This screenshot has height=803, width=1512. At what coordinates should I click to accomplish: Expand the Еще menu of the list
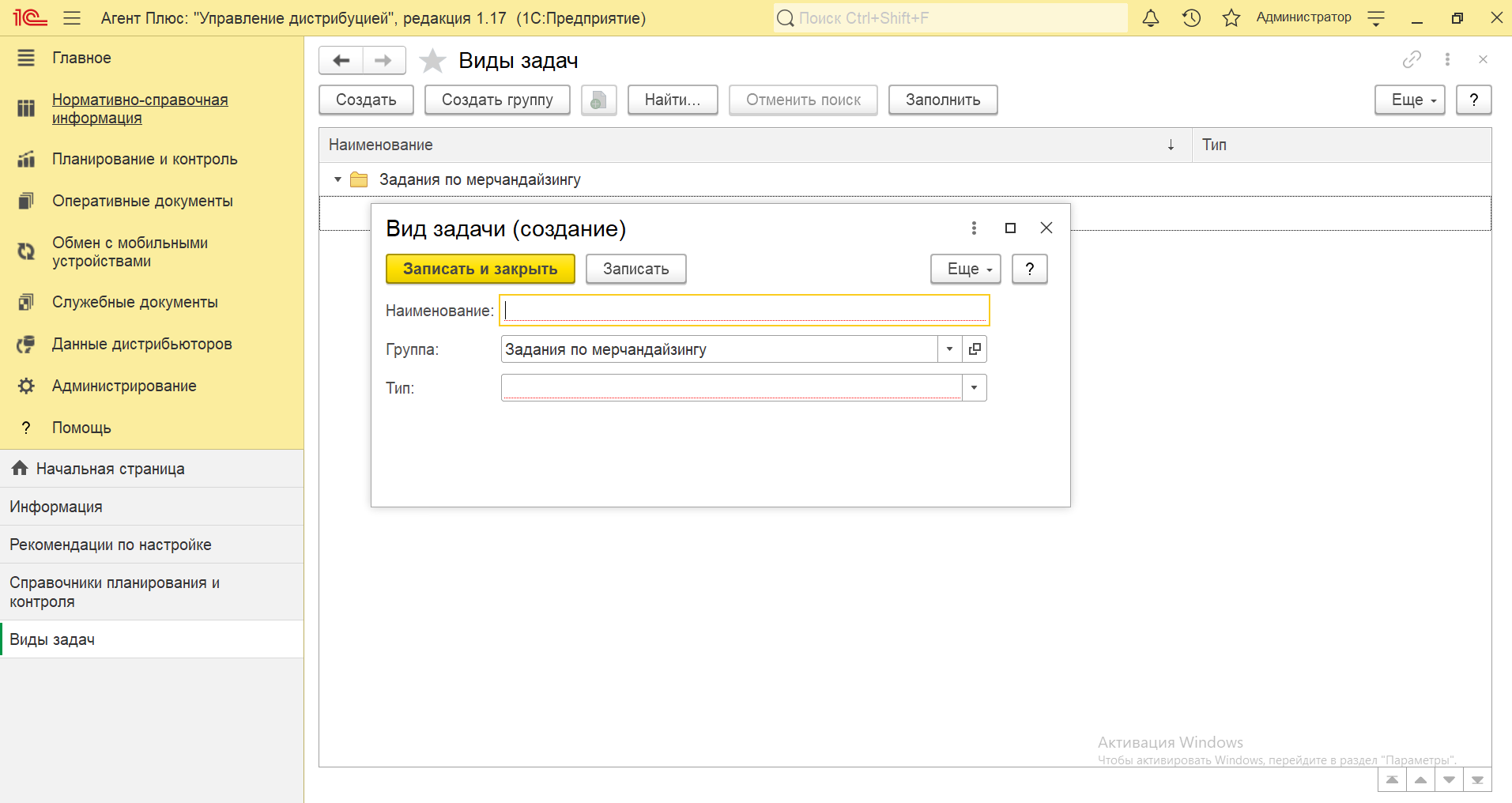tap(1410, 100)
